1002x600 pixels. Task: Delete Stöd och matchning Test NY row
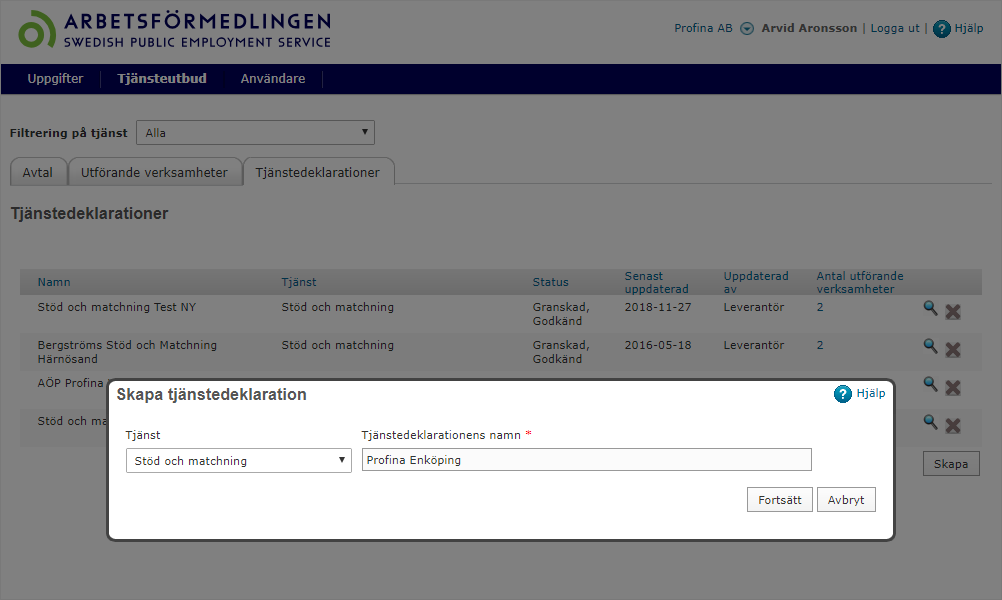953,311
